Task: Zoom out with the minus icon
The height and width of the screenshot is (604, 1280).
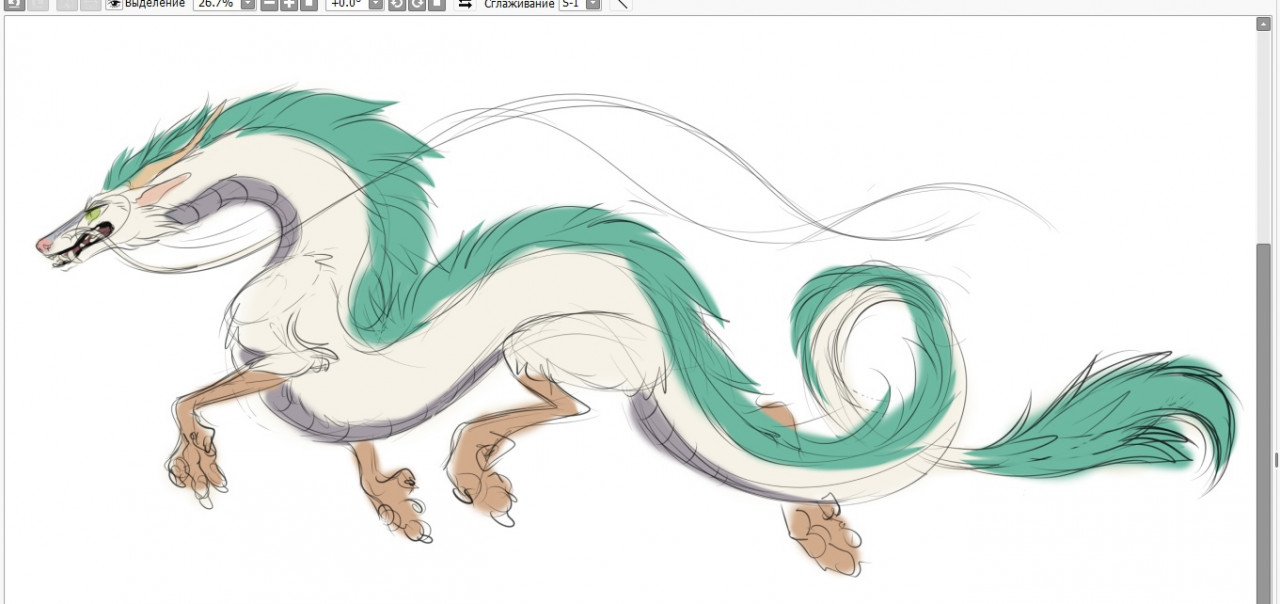Action: click(269, 4)
